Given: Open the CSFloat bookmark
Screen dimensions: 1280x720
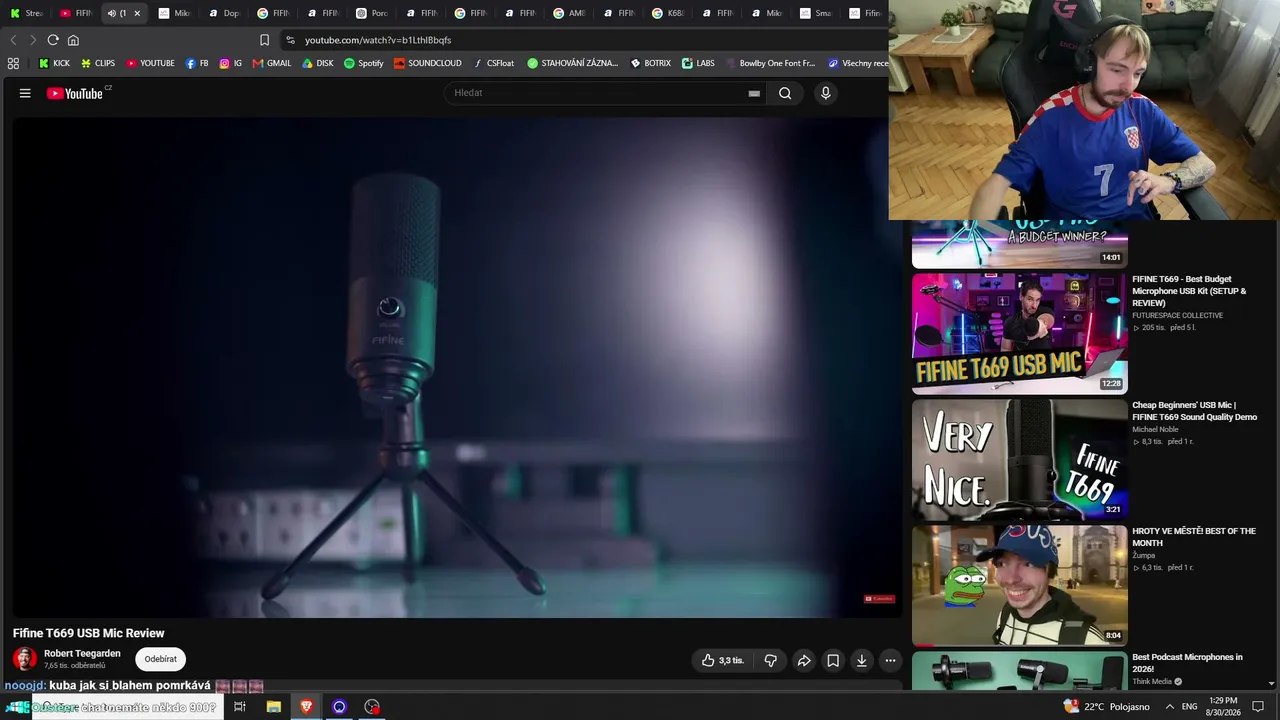Looking at the screenshot, I should pyautogui.click(x=494, y=63).
